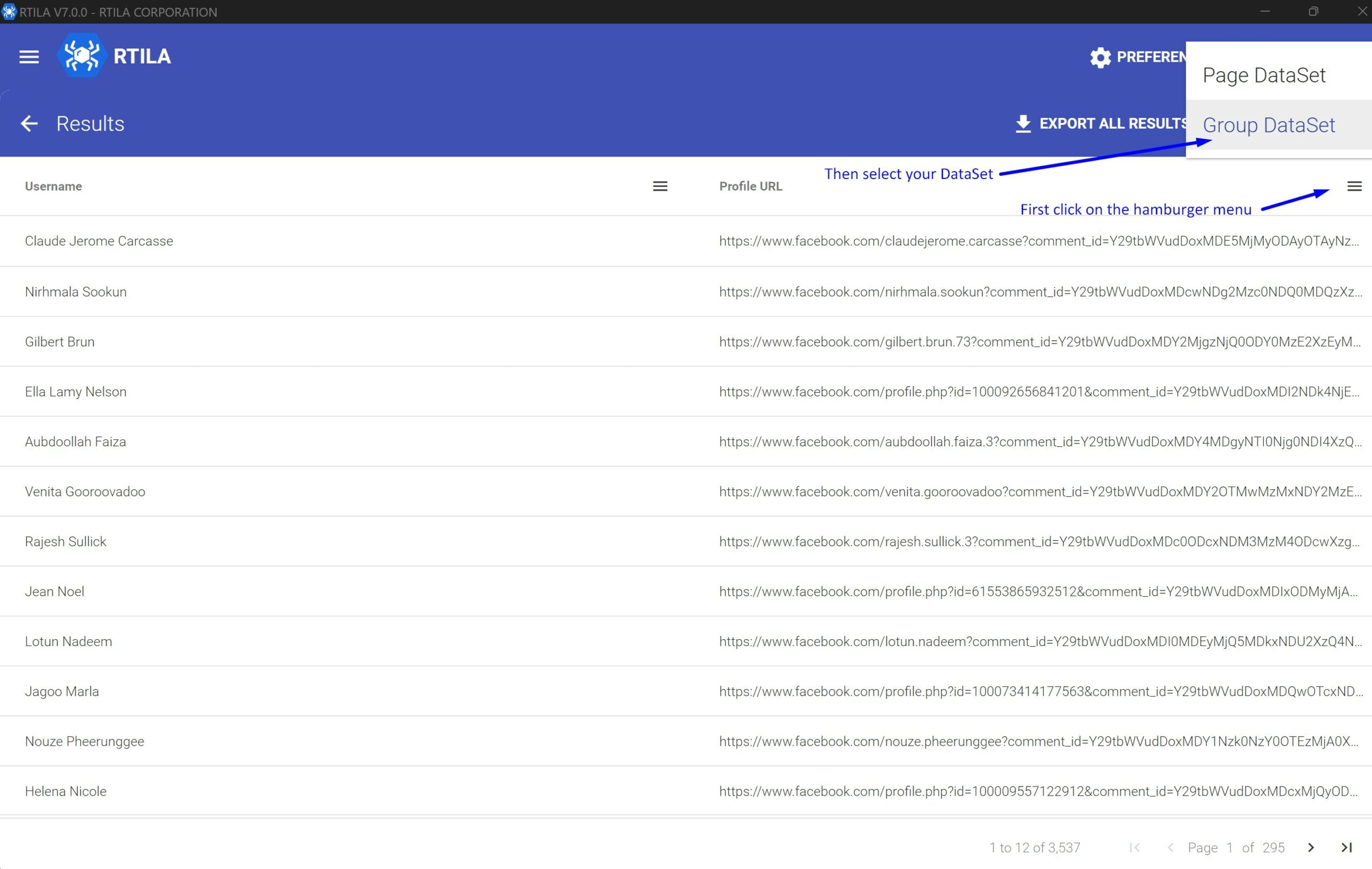The image size is (1372, 869).
Task: Click the profile URL with id 61553865932512
Action: pos(1039,591)
